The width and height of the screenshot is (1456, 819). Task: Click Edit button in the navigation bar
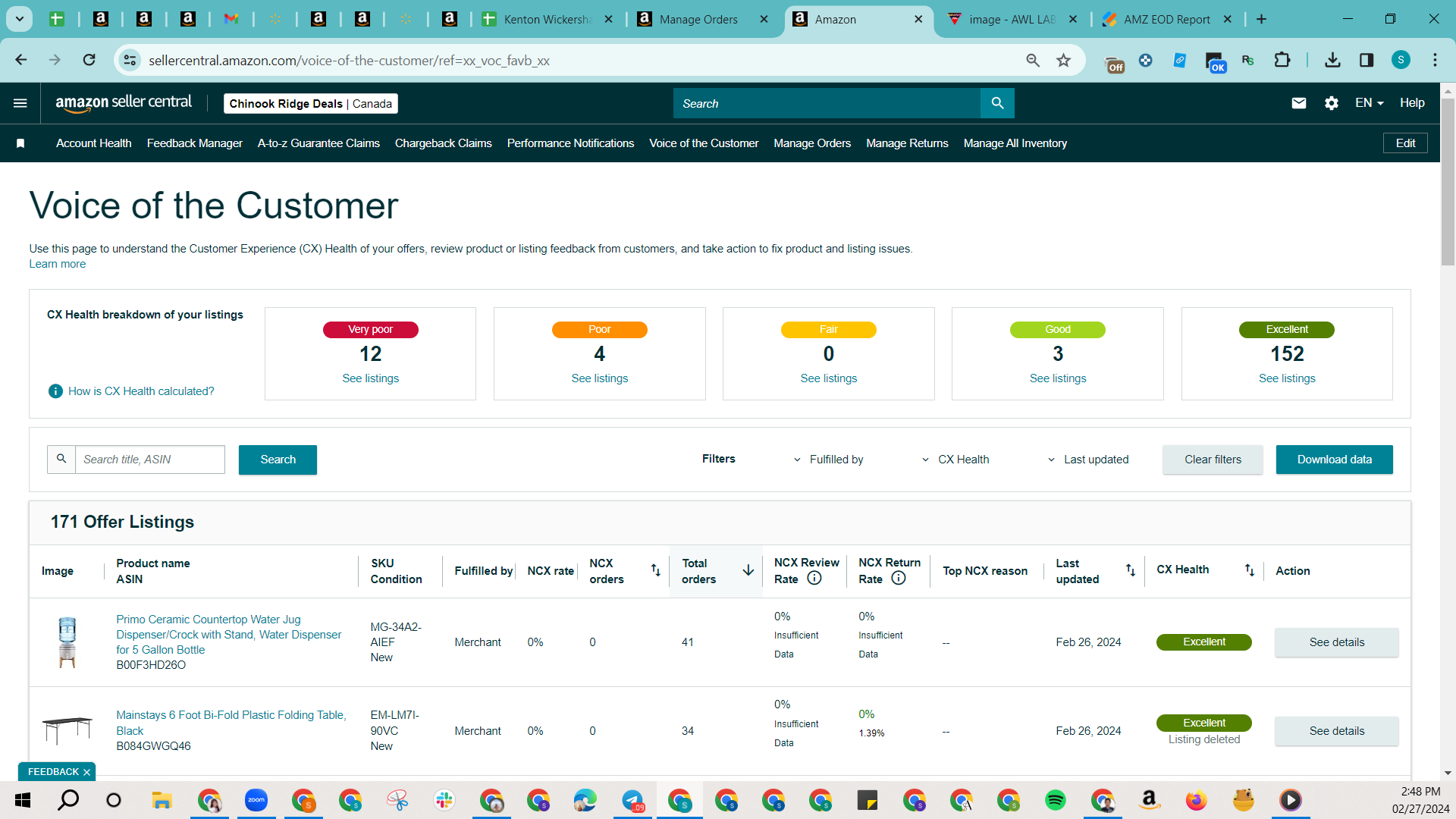pos(1405,143)
